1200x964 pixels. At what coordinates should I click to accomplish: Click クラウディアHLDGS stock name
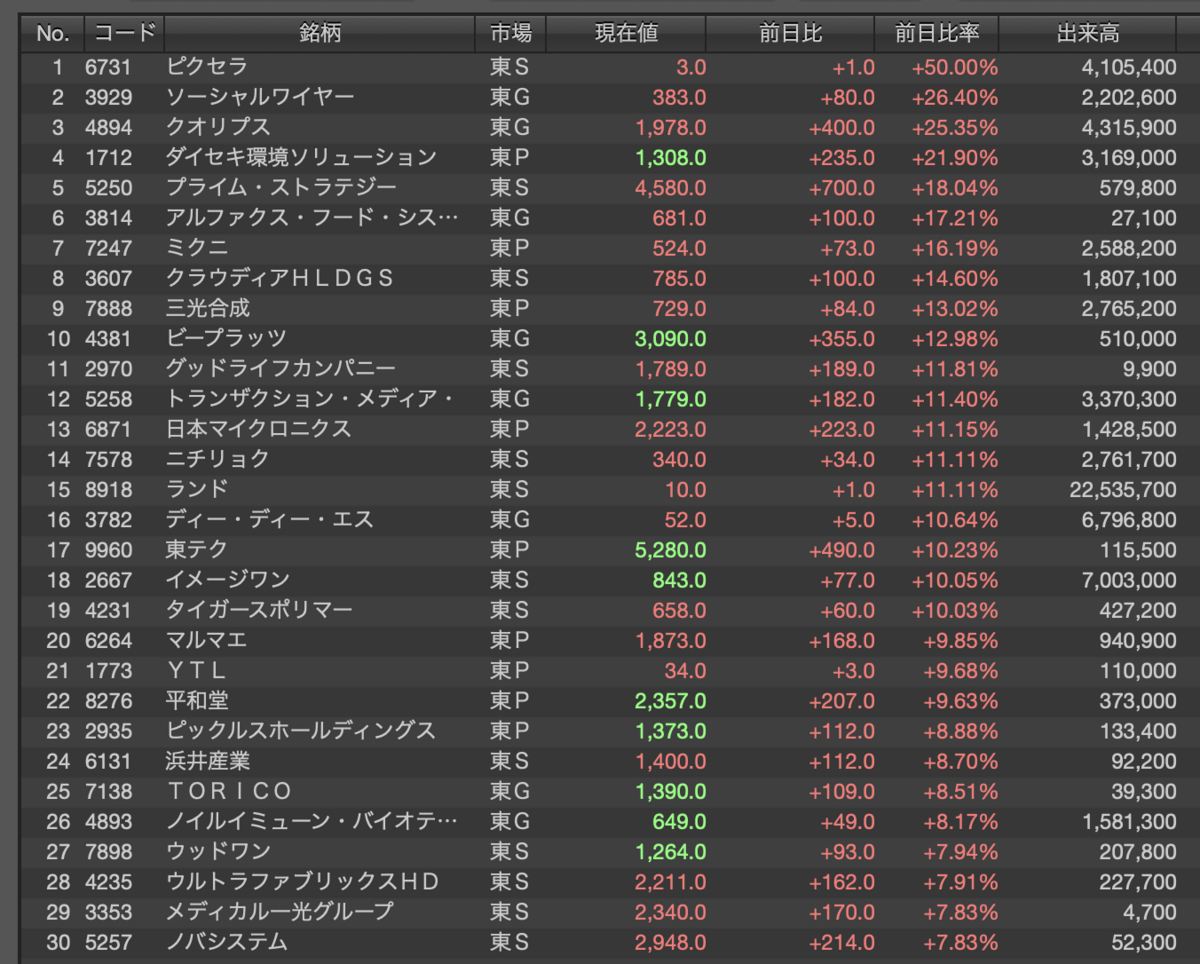click(x=280, y=277)
